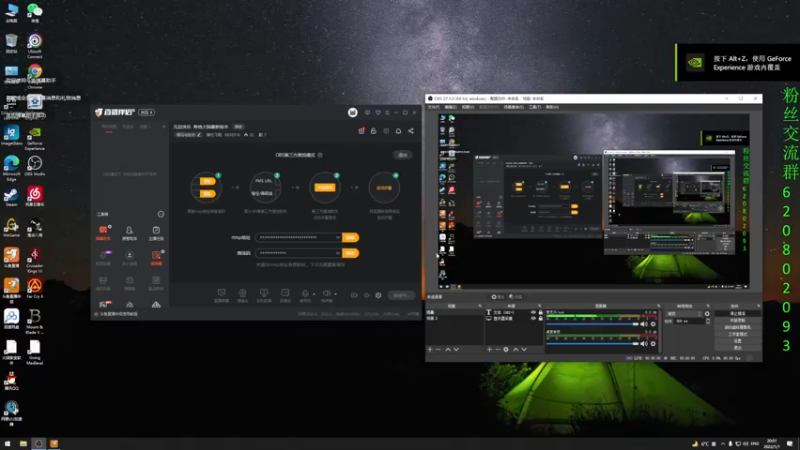
Task: Open File menu in OBS
Action: (433, 107)
